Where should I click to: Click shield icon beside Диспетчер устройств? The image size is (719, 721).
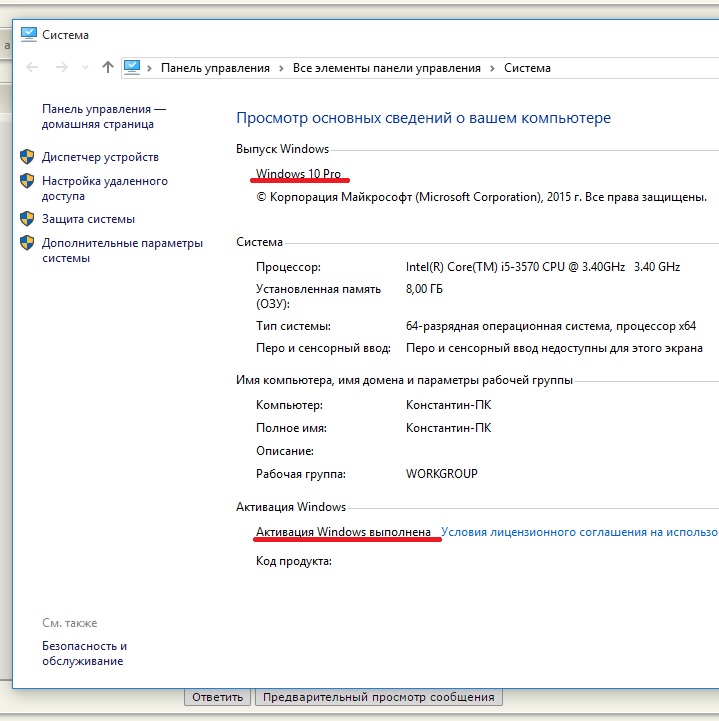[27, 157]
